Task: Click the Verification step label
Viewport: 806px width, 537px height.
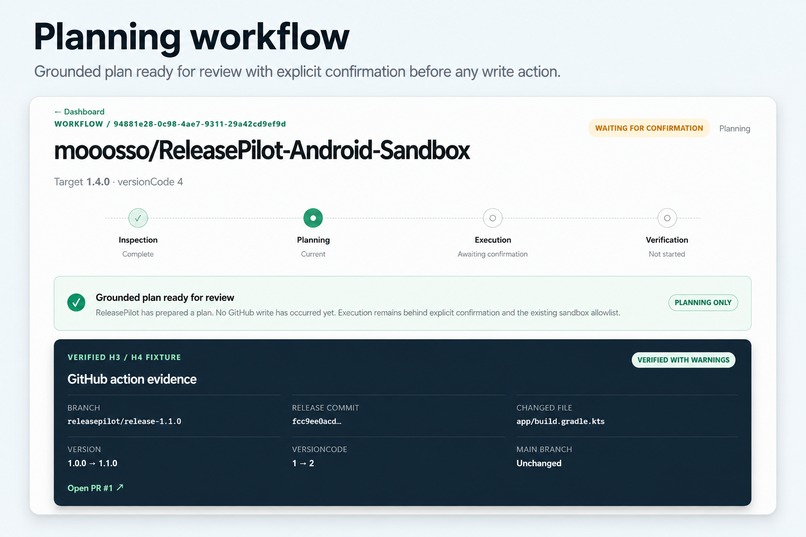Action: [667, 240]
